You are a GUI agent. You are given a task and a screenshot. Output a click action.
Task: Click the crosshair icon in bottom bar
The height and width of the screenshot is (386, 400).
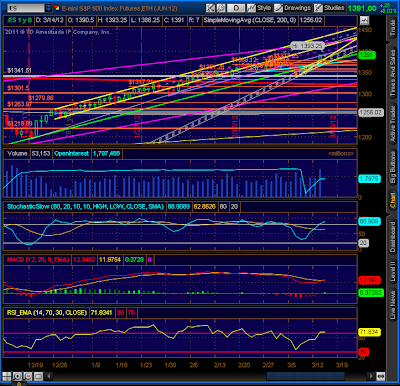point(7,377)
